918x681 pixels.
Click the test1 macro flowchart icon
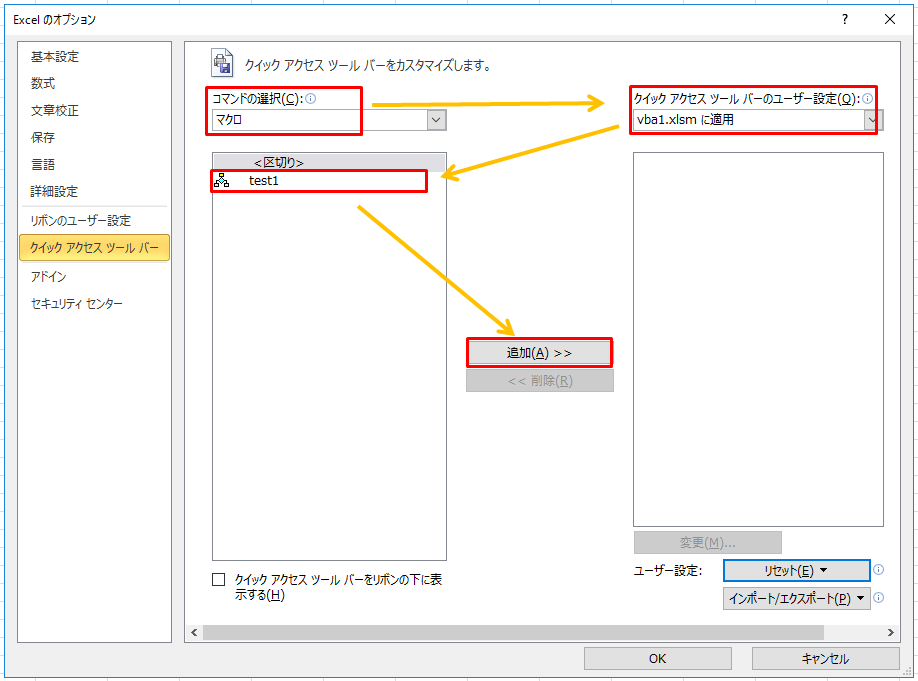[221, 180]
